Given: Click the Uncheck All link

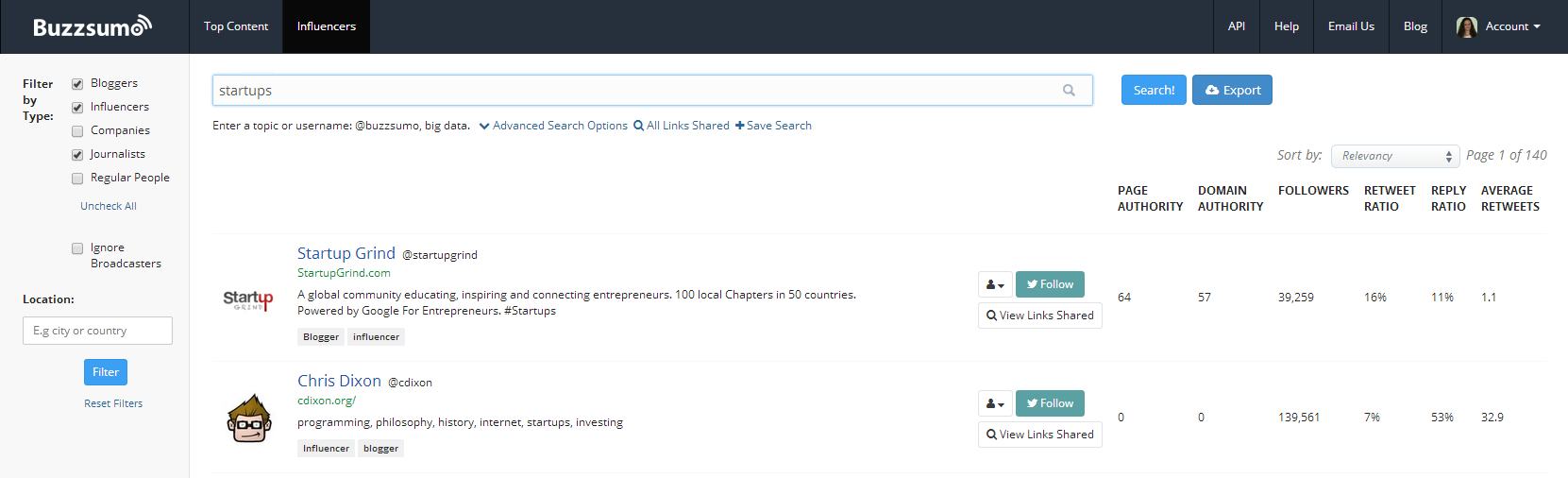Looking at the screenshot, I should coord(109,206).
